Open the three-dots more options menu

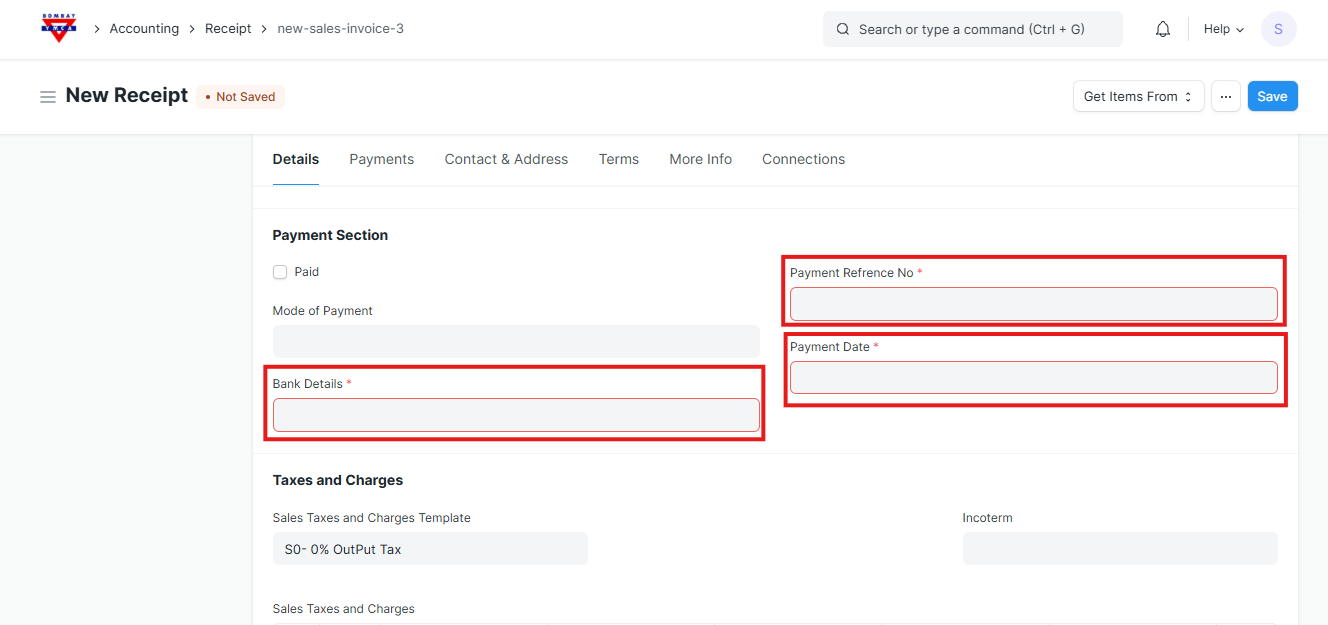[1225, 96]
